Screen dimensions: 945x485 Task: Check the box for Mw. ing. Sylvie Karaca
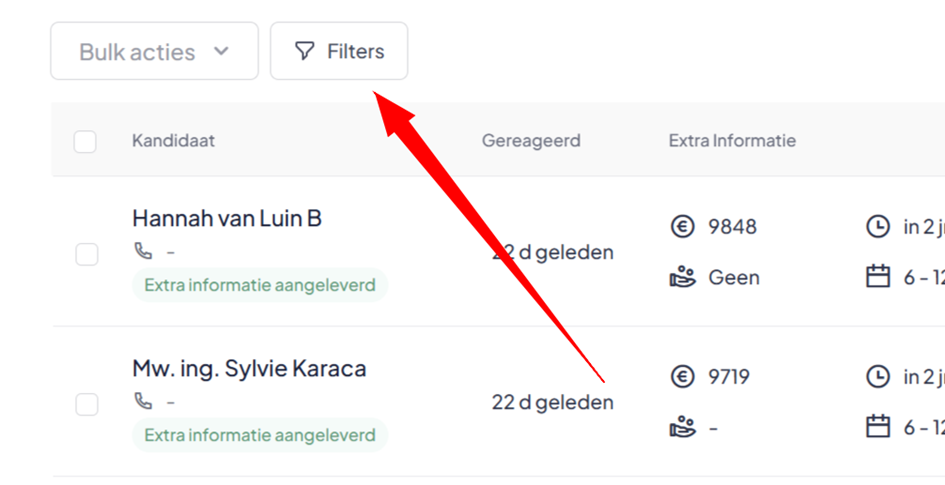[87, 404]
